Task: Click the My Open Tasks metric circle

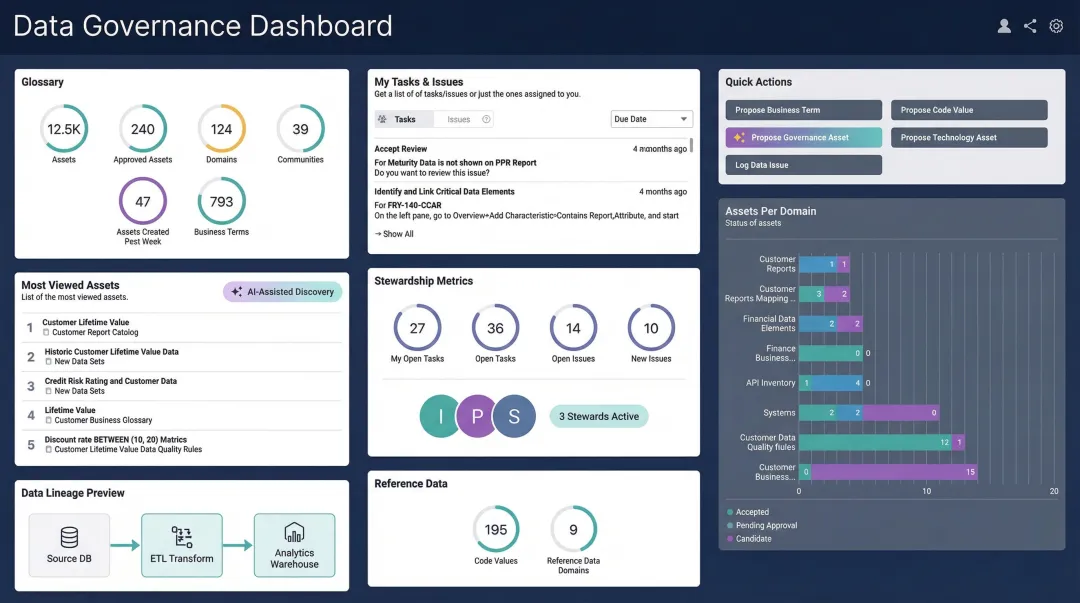Action: [417, 328]
